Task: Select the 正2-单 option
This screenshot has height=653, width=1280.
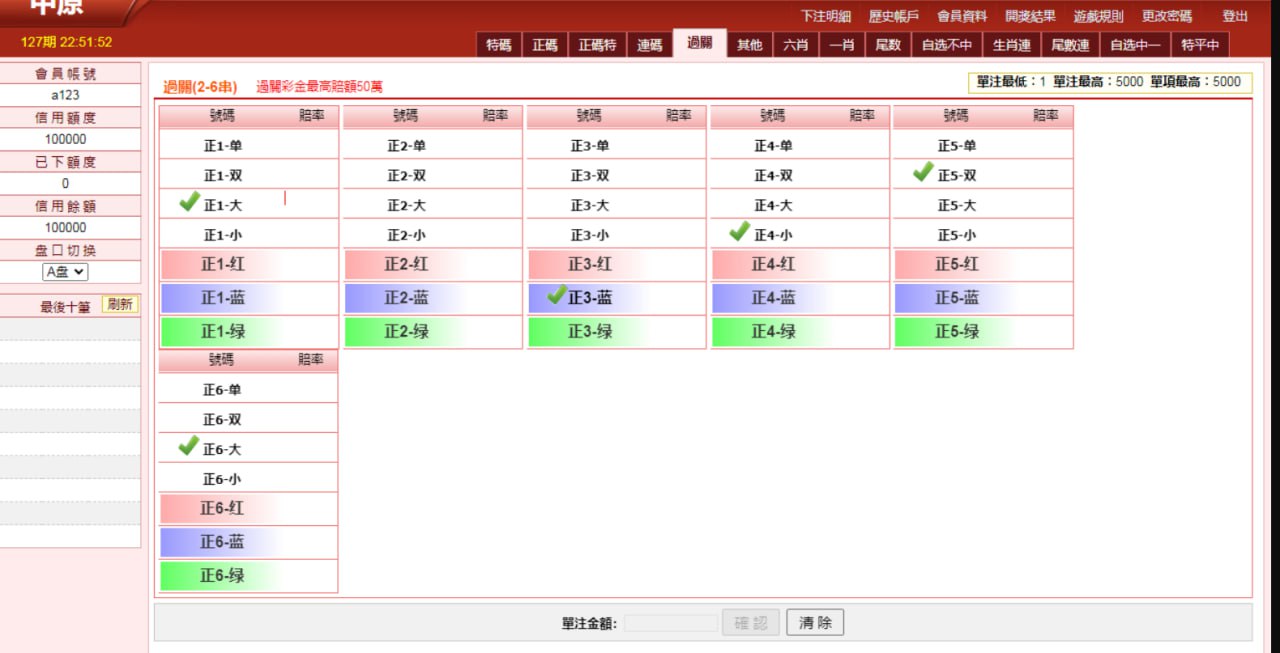Action: (x=406, y=146)
